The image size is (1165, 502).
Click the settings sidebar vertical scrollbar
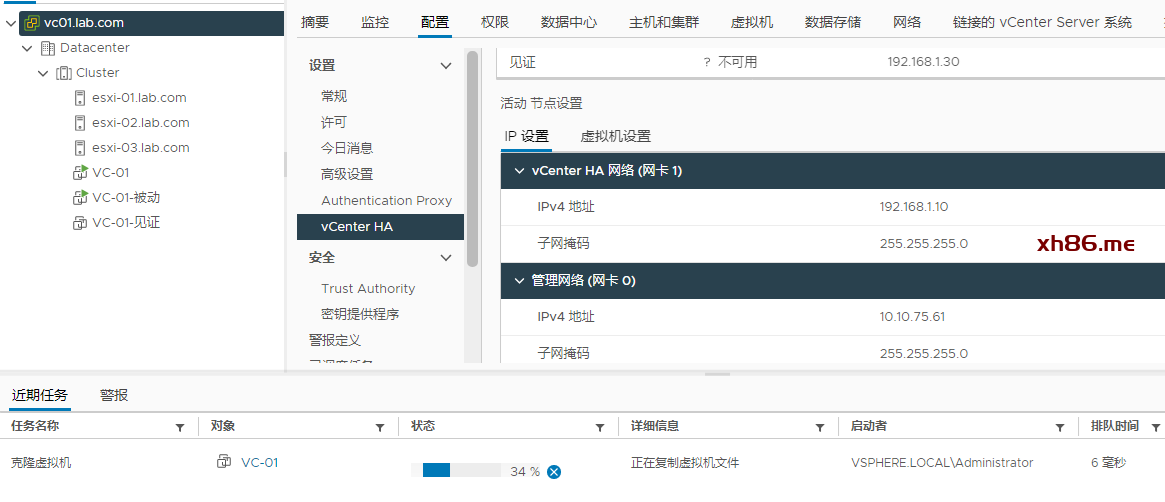(472, 160)
